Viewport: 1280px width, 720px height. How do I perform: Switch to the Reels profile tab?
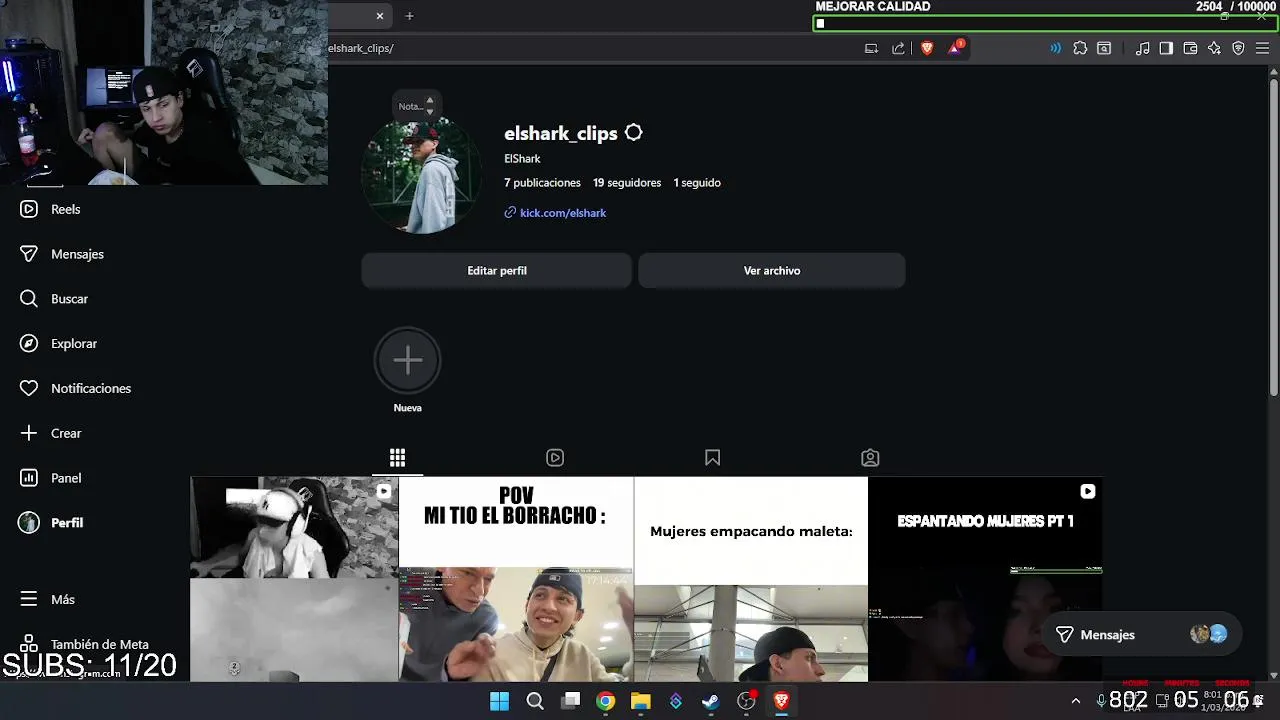555,458
